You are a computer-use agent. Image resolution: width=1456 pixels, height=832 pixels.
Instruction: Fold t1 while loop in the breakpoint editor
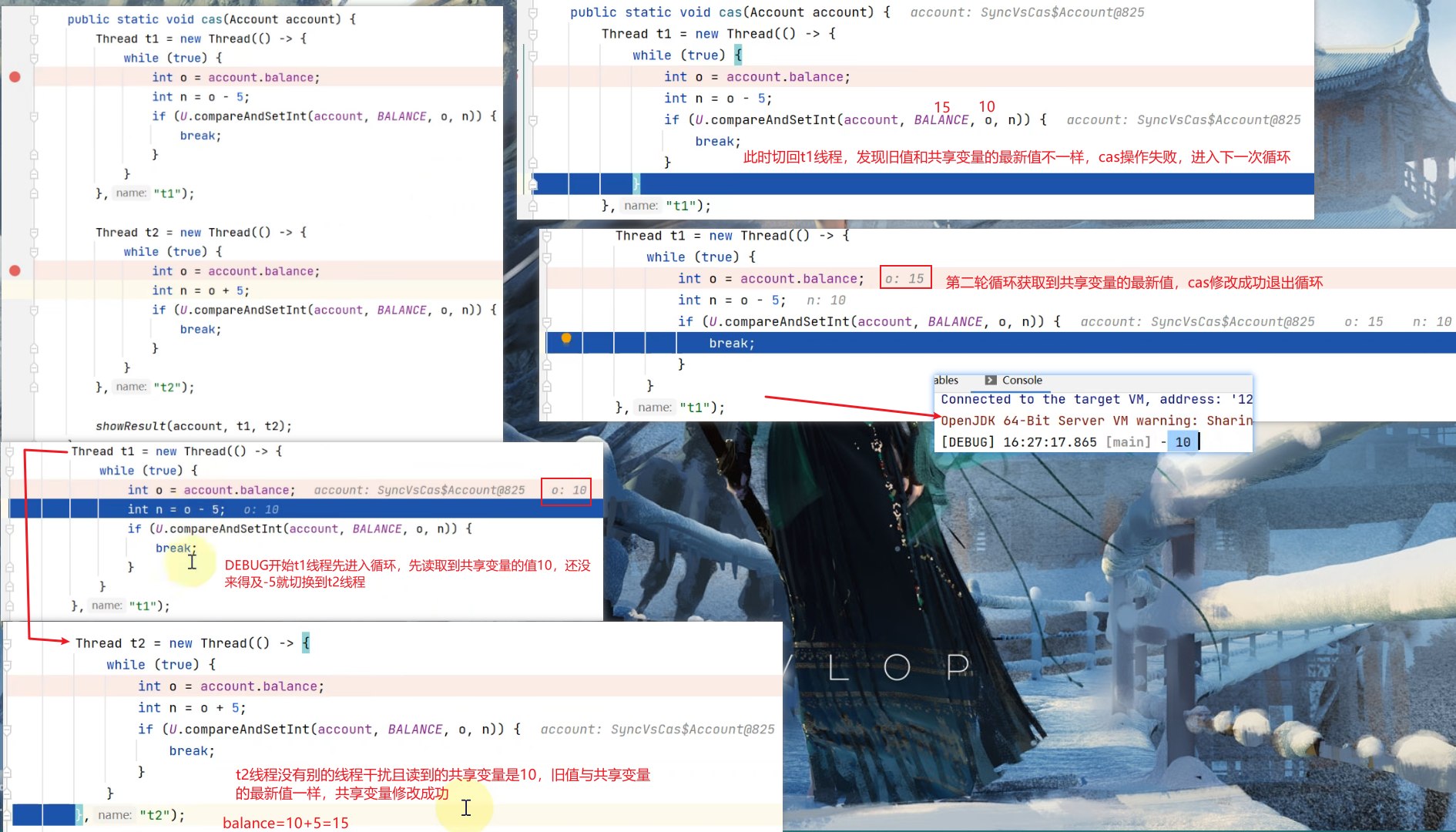(x=34, y=58)
